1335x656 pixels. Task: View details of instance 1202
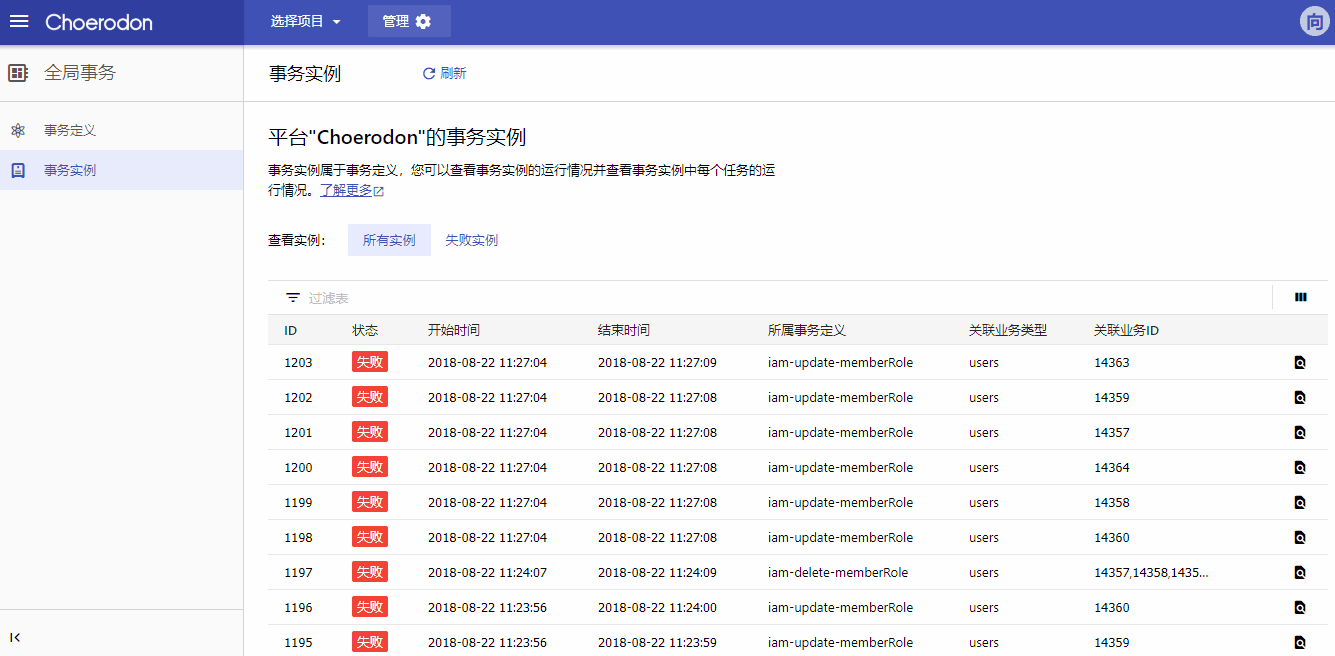click(x=1300, y=397)
